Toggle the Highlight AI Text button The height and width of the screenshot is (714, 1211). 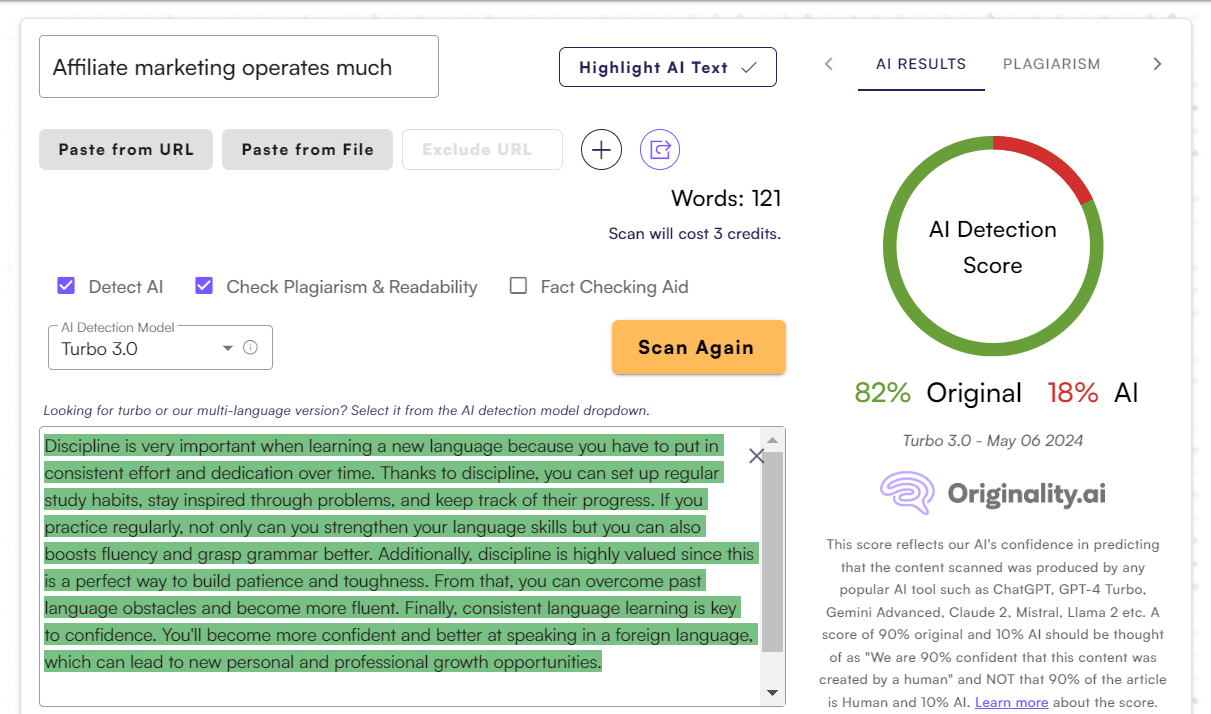coord(667,67)
